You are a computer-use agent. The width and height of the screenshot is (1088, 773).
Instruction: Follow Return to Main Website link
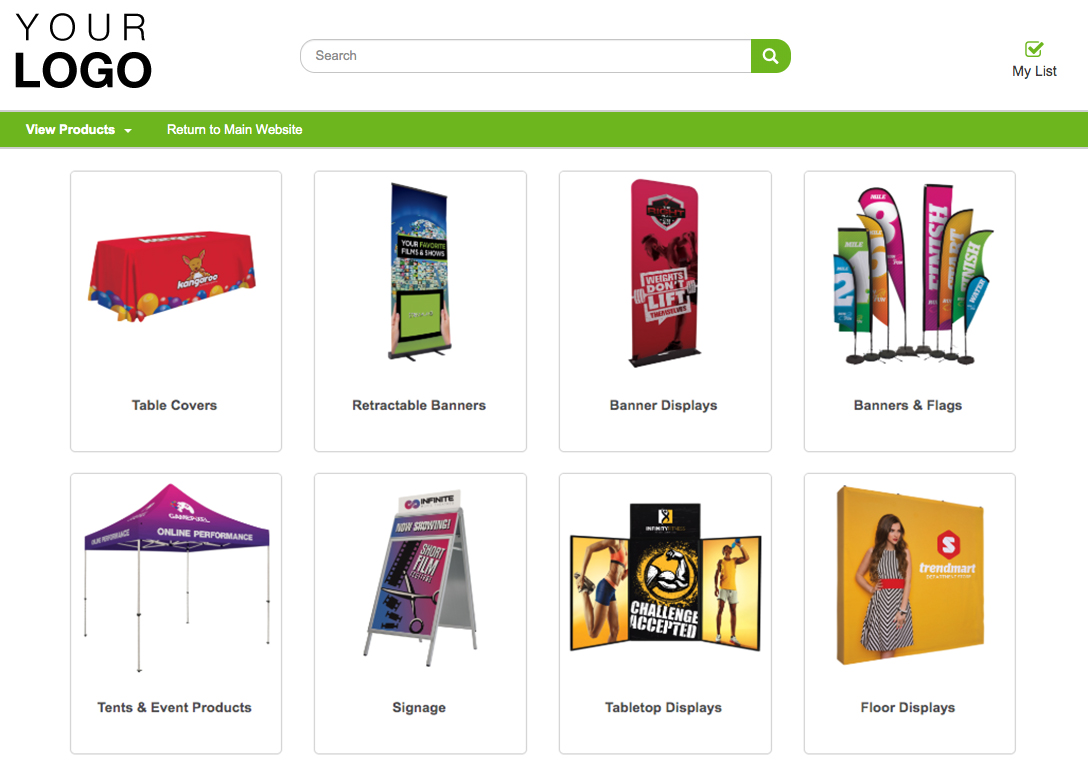click(x=235, y=130)
